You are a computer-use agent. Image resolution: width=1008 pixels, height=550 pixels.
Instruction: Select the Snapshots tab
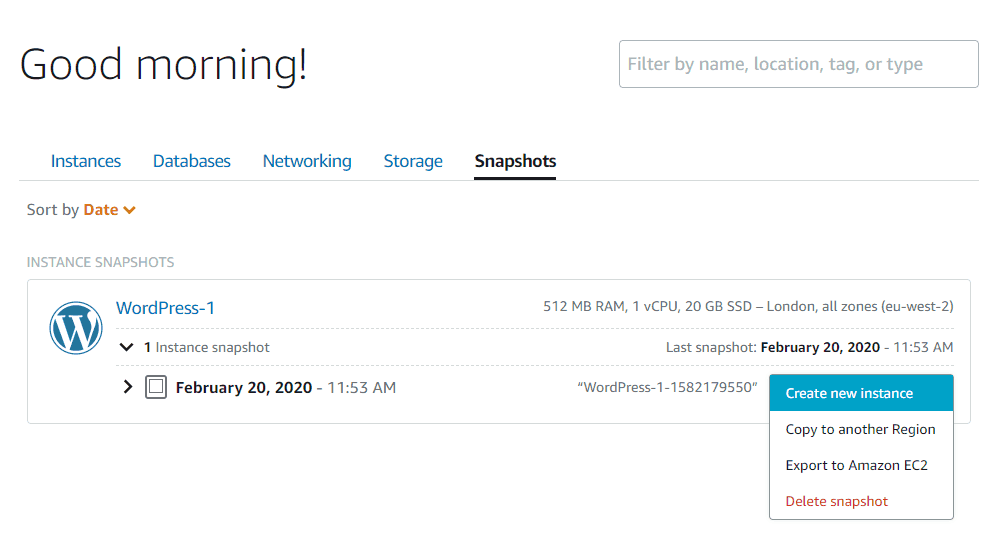[515, 161]
